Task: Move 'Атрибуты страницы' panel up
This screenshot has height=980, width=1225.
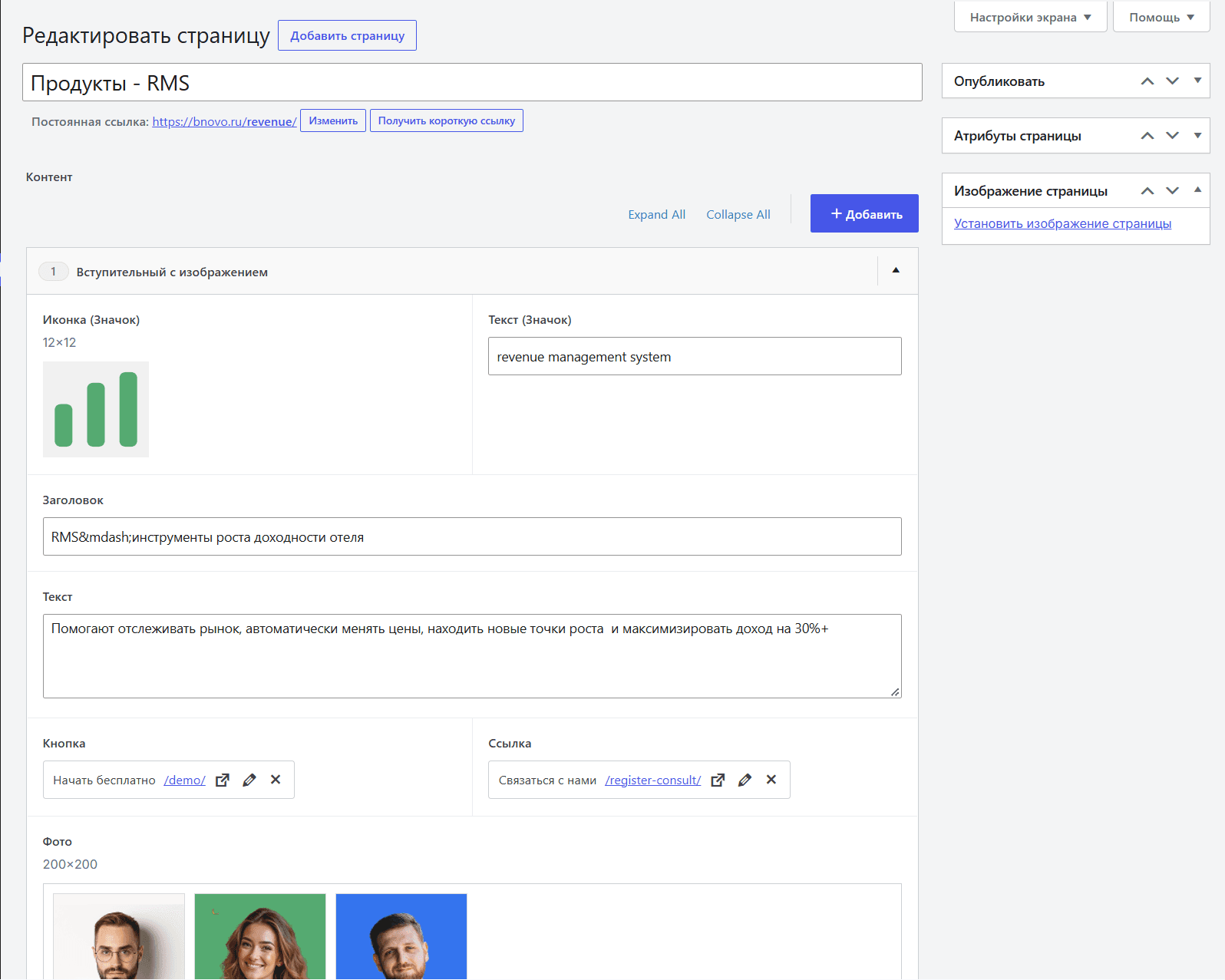Action: point(1147,136)
